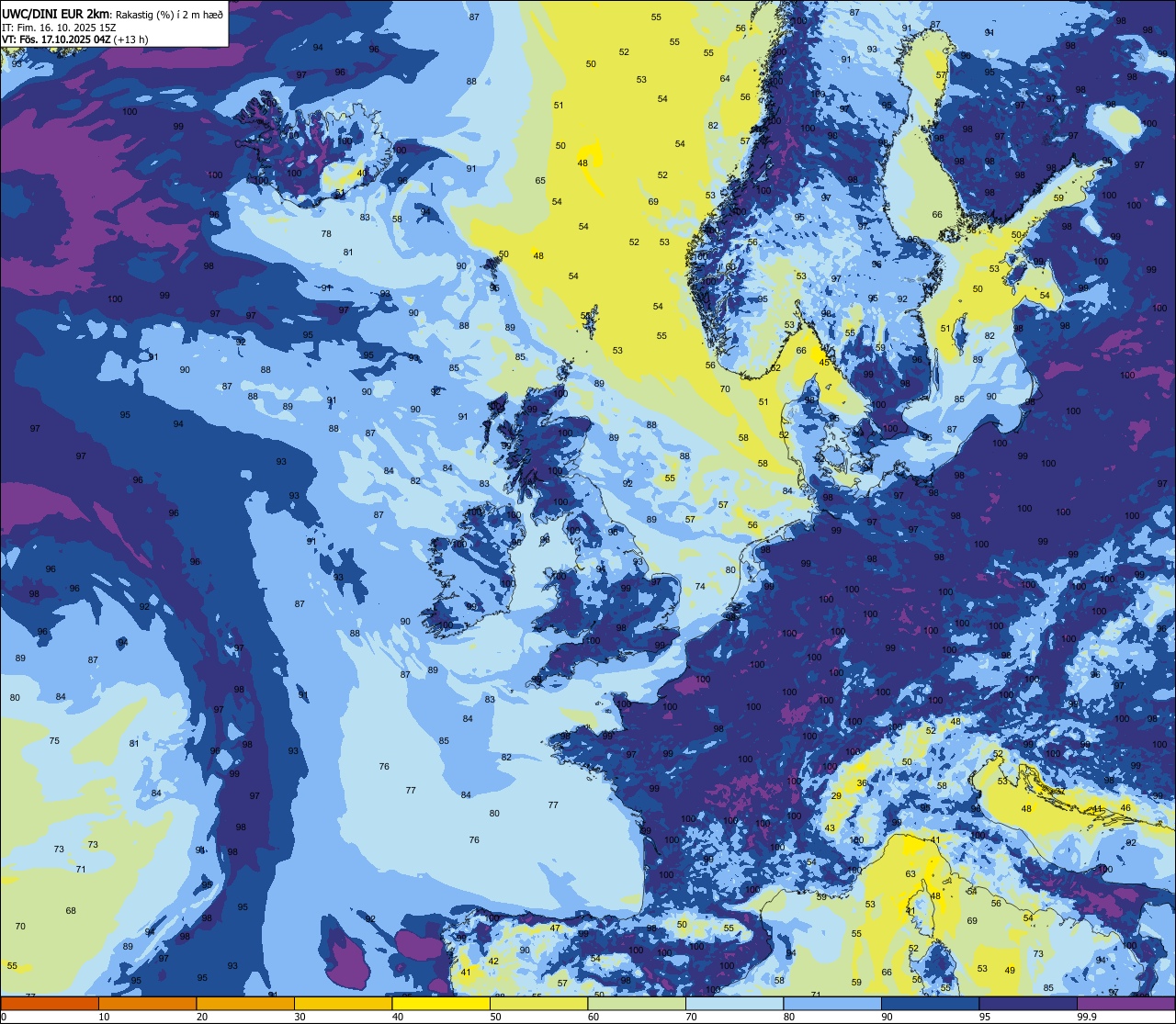Click the 'UWC/DINI EUR 2km' title text
This screenshot has height=1024, width=1176.
click(57, 15)
